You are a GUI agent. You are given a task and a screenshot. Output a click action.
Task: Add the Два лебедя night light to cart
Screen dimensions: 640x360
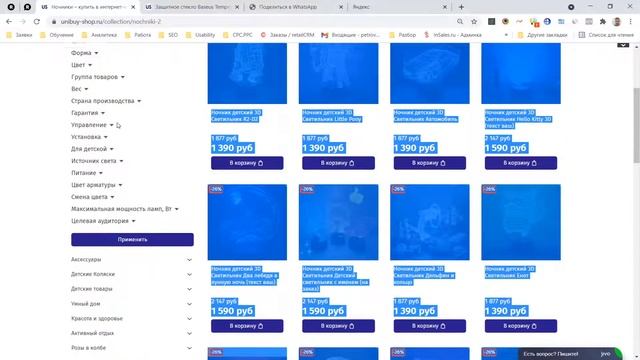tap(247, 326)
